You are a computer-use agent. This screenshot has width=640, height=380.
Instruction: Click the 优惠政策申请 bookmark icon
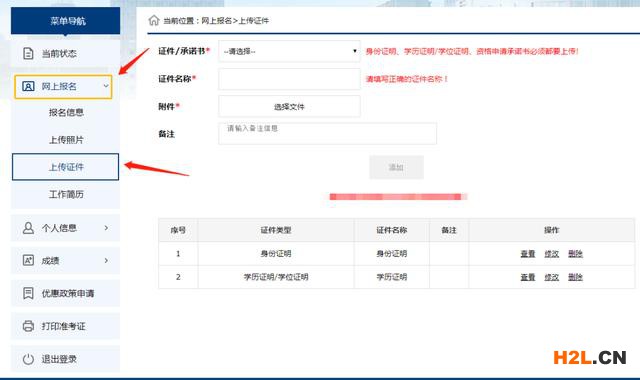click(28, 293)
